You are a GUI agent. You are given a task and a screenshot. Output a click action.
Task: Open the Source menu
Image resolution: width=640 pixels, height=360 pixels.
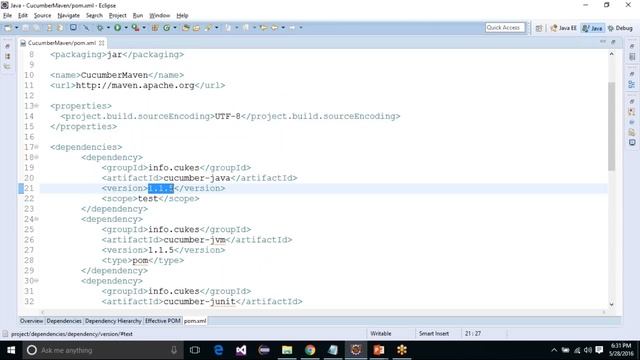click(x=42, y=16)
